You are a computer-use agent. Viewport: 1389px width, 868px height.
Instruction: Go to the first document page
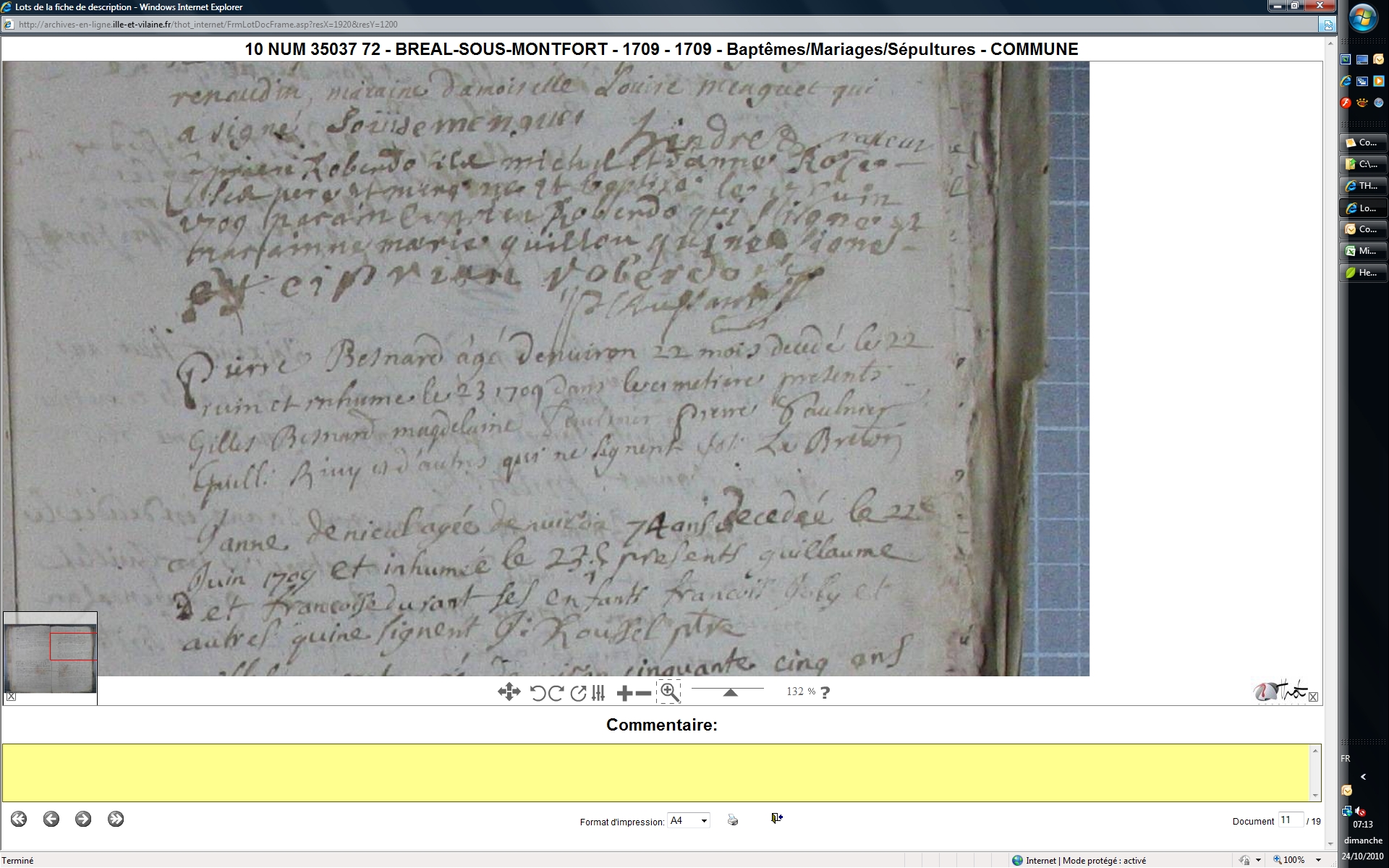click(x=19, y=819)
